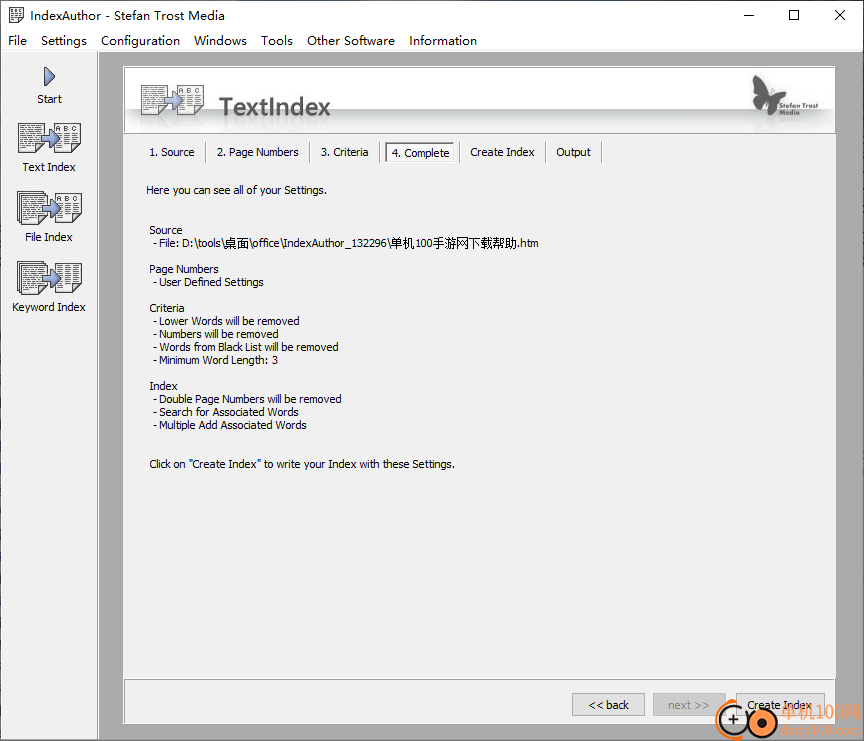This screenshot has width=864, height=741.
Task: Close the IndexAuthor window
Action: pos(840,15)
